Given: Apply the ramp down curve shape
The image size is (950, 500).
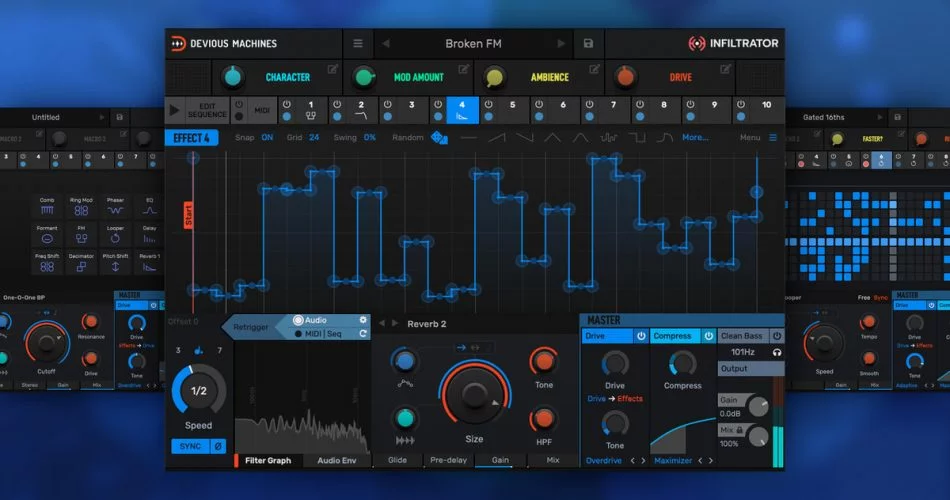Looking at the screenshot, I should [525, 138].
